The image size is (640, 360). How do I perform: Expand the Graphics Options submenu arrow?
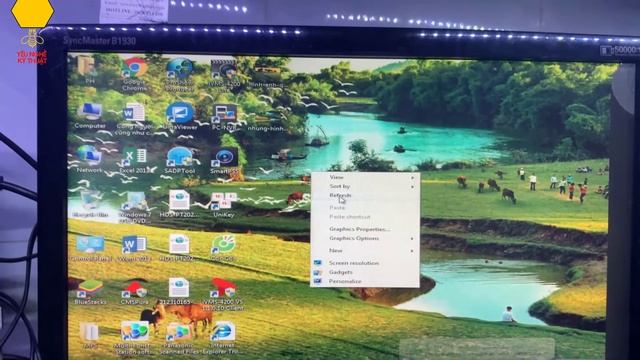click(412, 238)
